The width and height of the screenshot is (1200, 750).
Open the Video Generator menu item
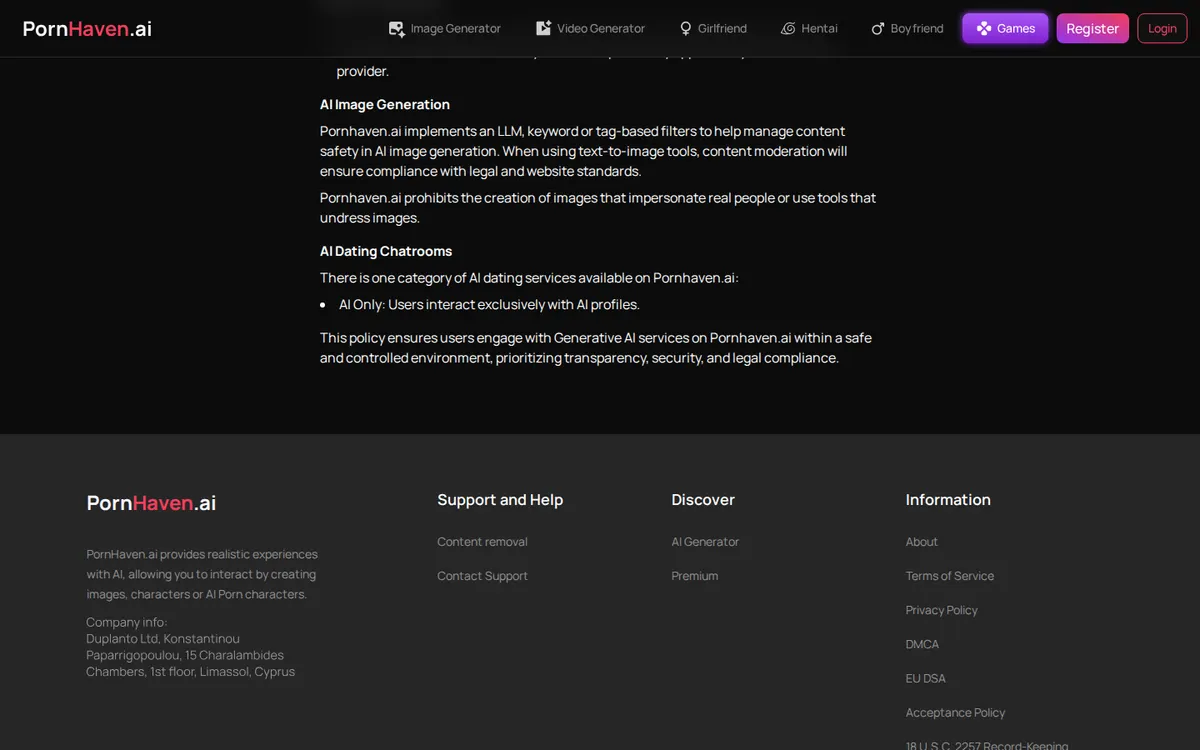(591, 28)
